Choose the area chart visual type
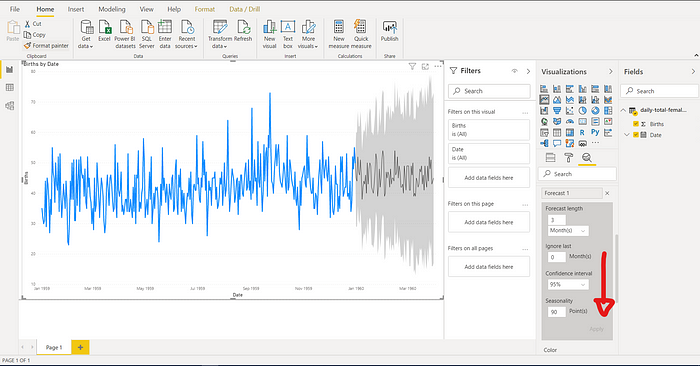 [x=557, y=100]
